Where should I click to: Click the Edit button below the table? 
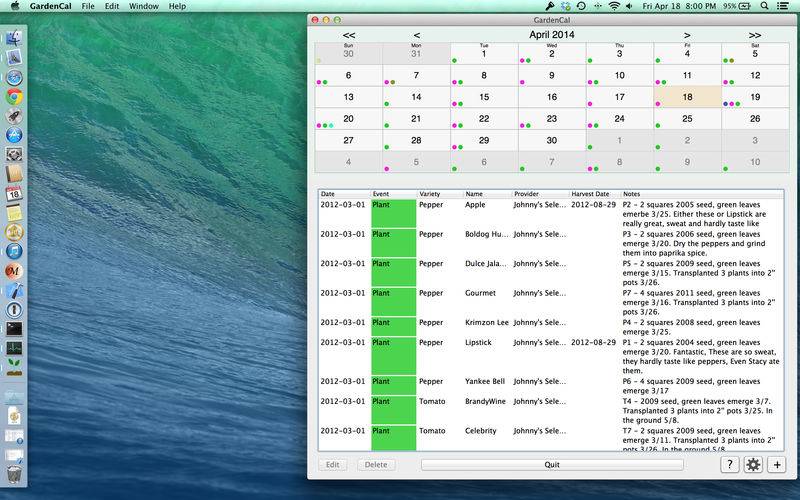(333, 465)
